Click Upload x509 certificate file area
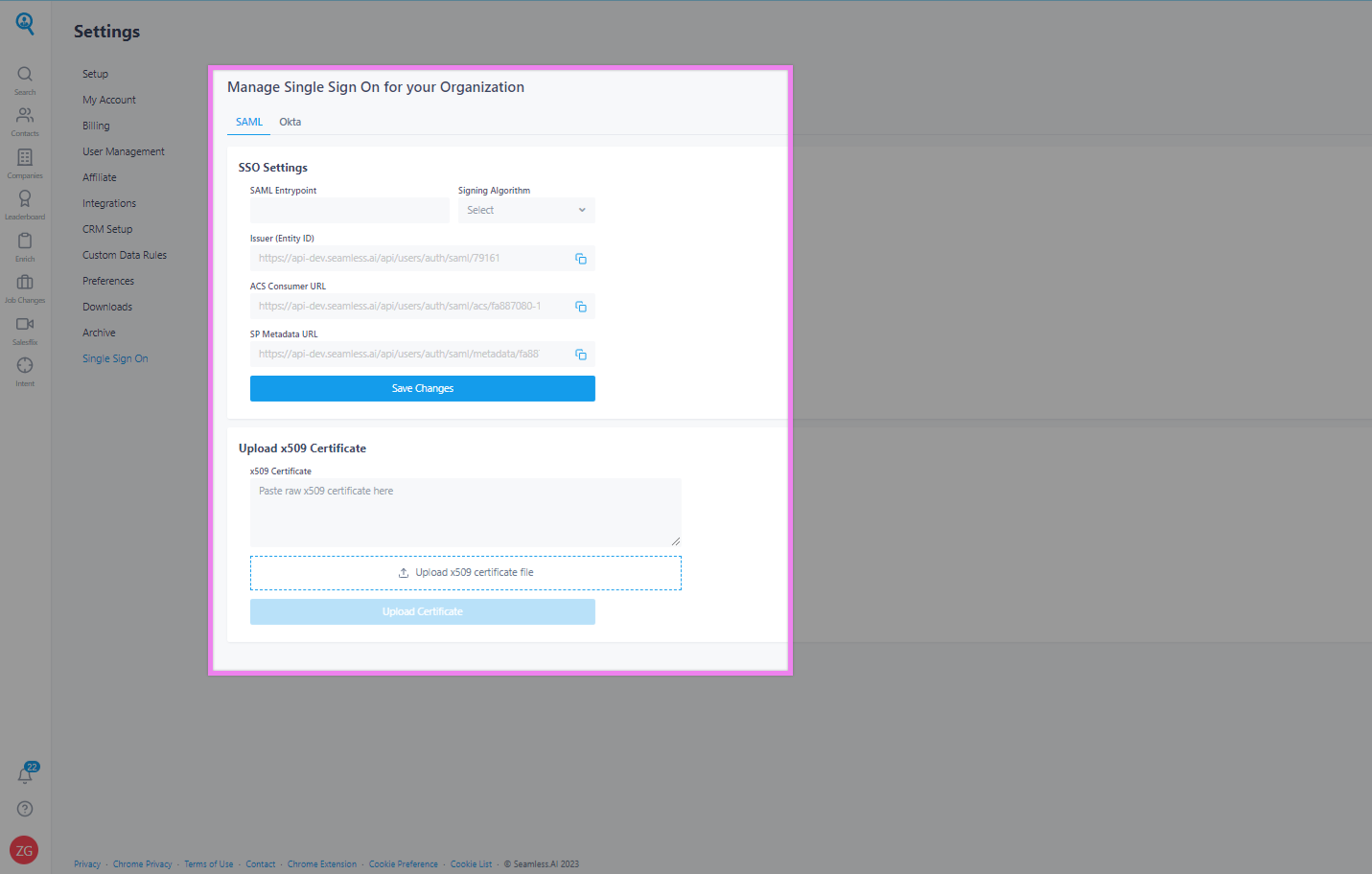Image resolution: width=1372 pixels, height=874 pixels. tap(465, 573)
